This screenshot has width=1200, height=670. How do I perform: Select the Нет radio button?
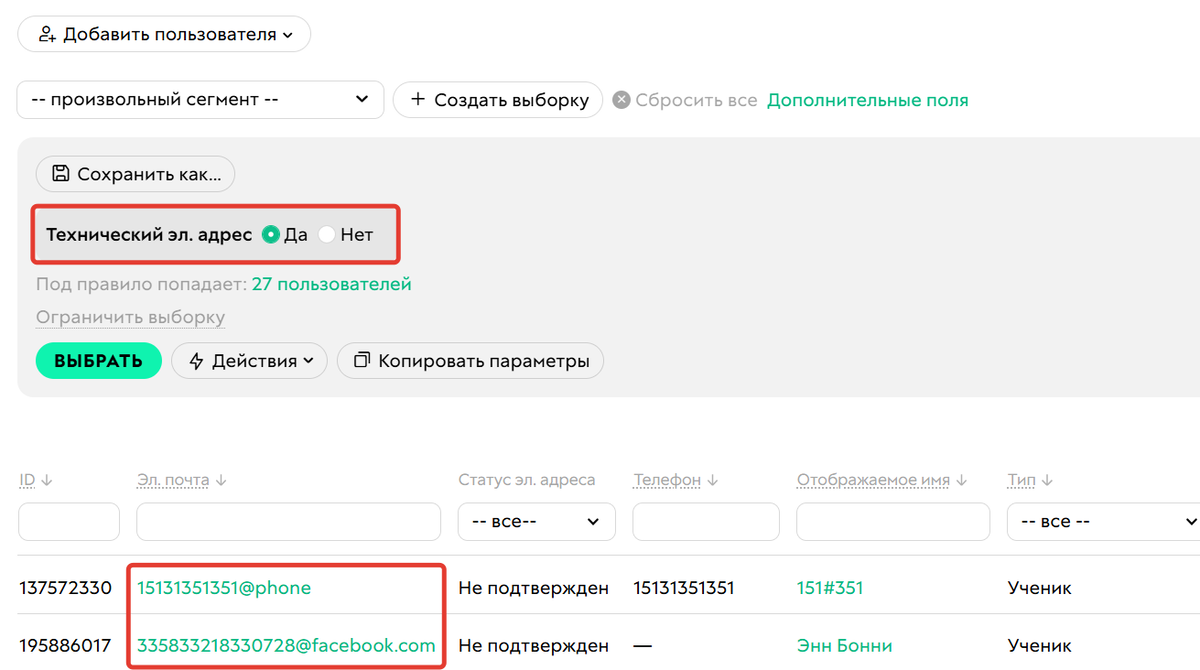click(x=328, y=234)
